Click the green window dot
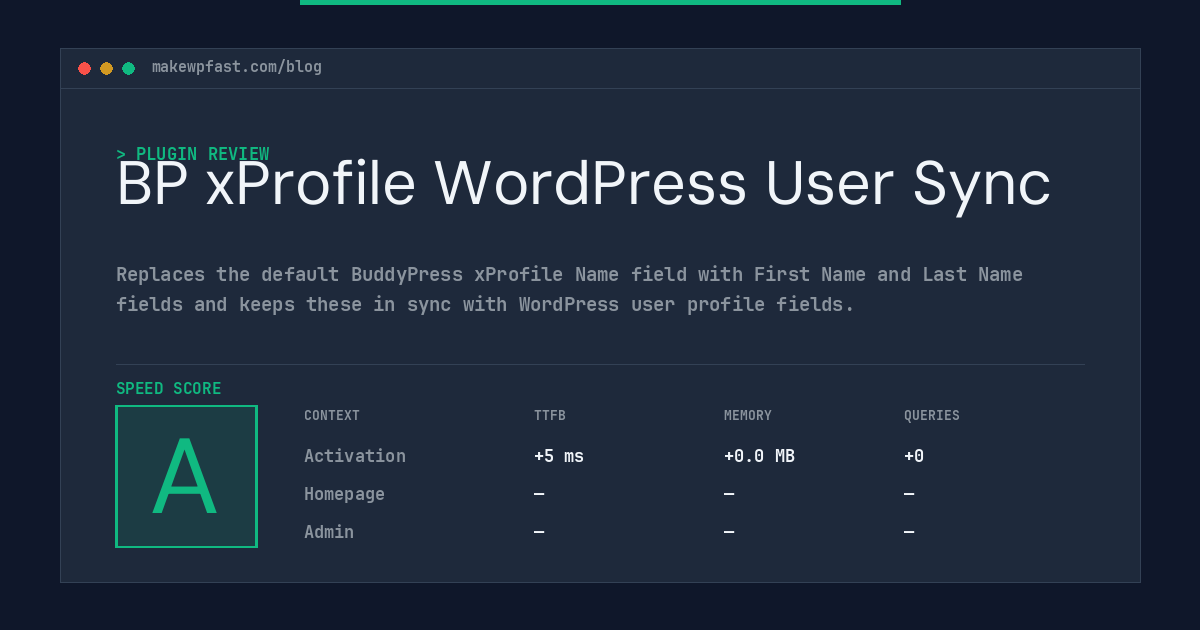Viewport: 1200px width, 630px height. click(128, 68)
